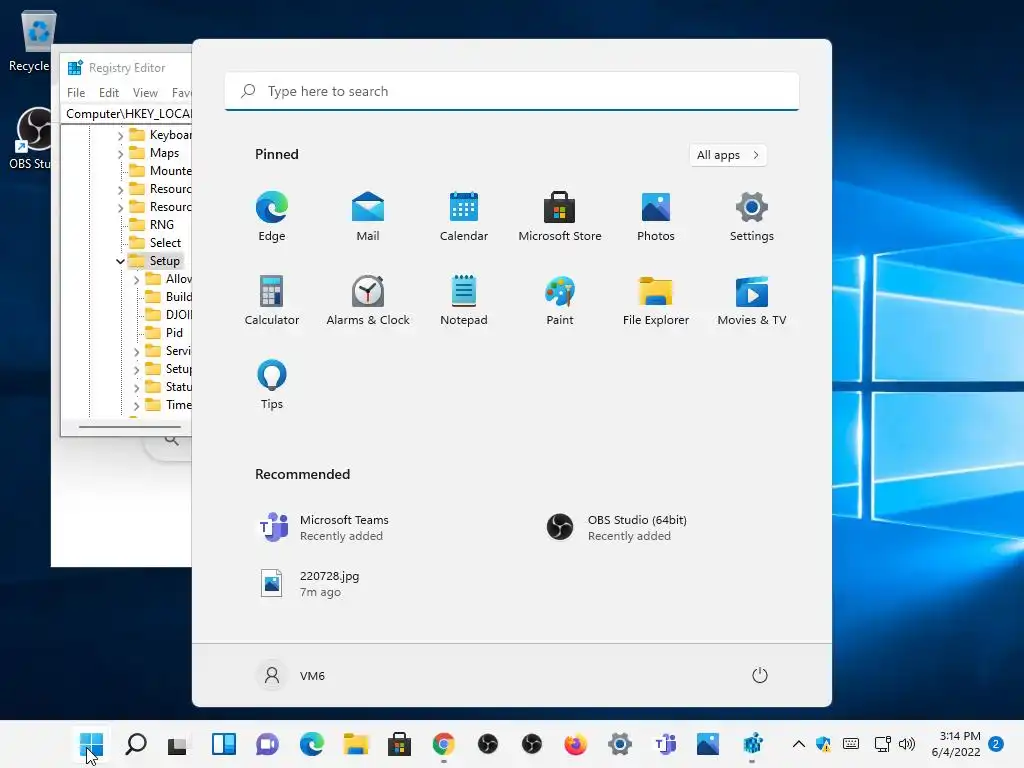1024x768 pixels.
Task: Open the Photos taskbar icon
Action: [x=708, y=744]
